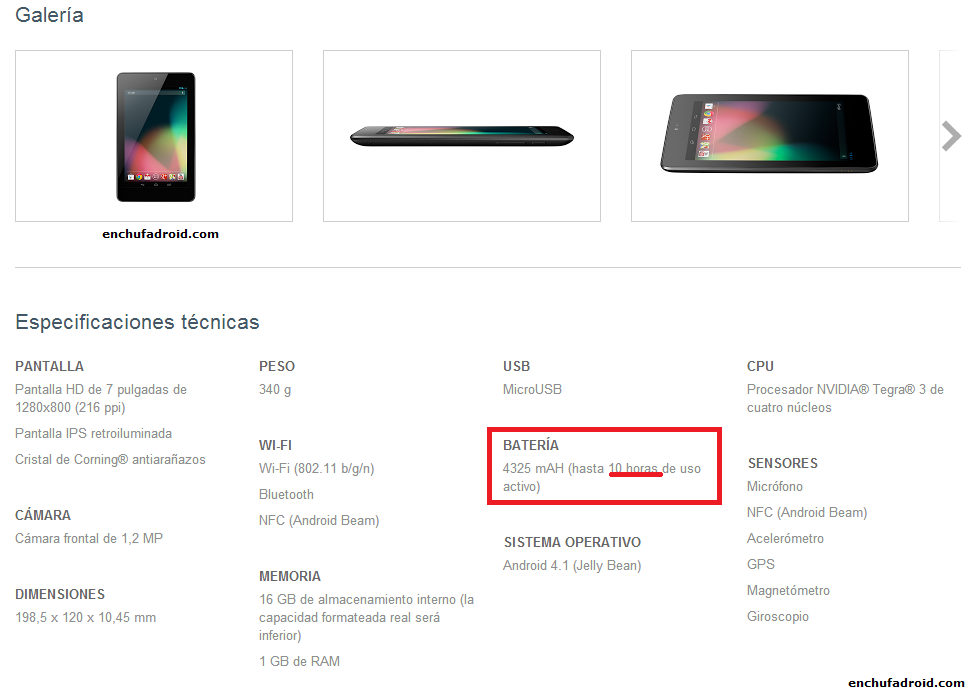This screenshot has height=692, width=968.
Task: Click the BATERÍA specification label
Action: (531, 445)
